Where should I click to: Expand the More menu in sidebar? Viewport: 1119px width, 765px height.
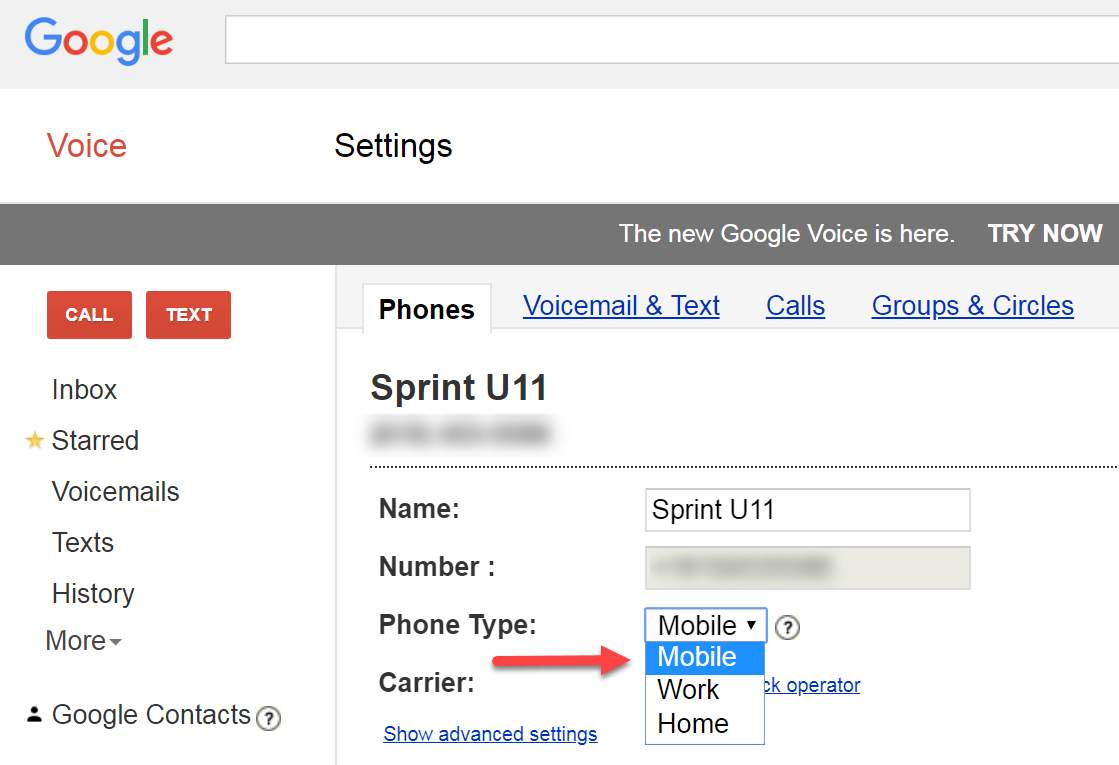[83, 641]
